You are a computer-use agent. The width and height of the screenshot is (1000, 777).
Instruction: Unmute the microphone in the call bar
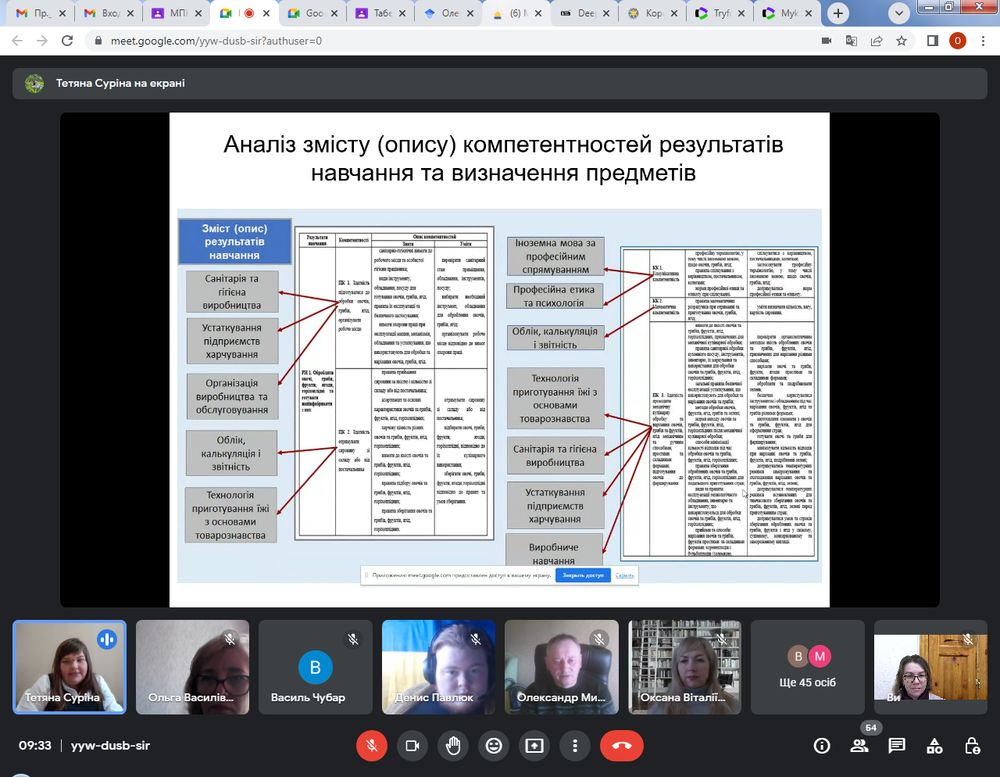pyautogui.click(x=371, y=746)
